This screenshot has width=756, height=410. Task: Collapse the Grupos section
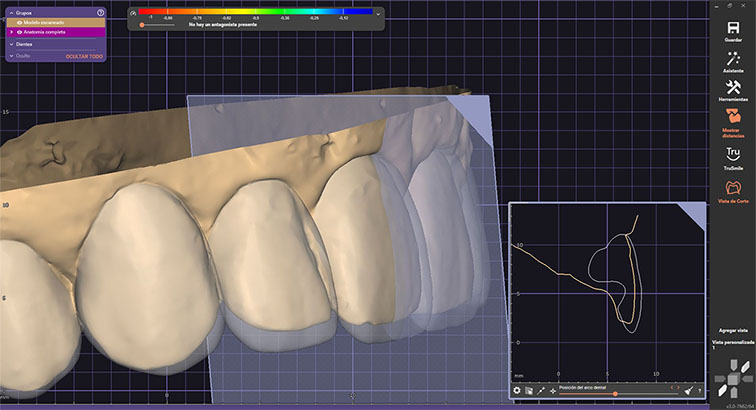tap(10, 12)
